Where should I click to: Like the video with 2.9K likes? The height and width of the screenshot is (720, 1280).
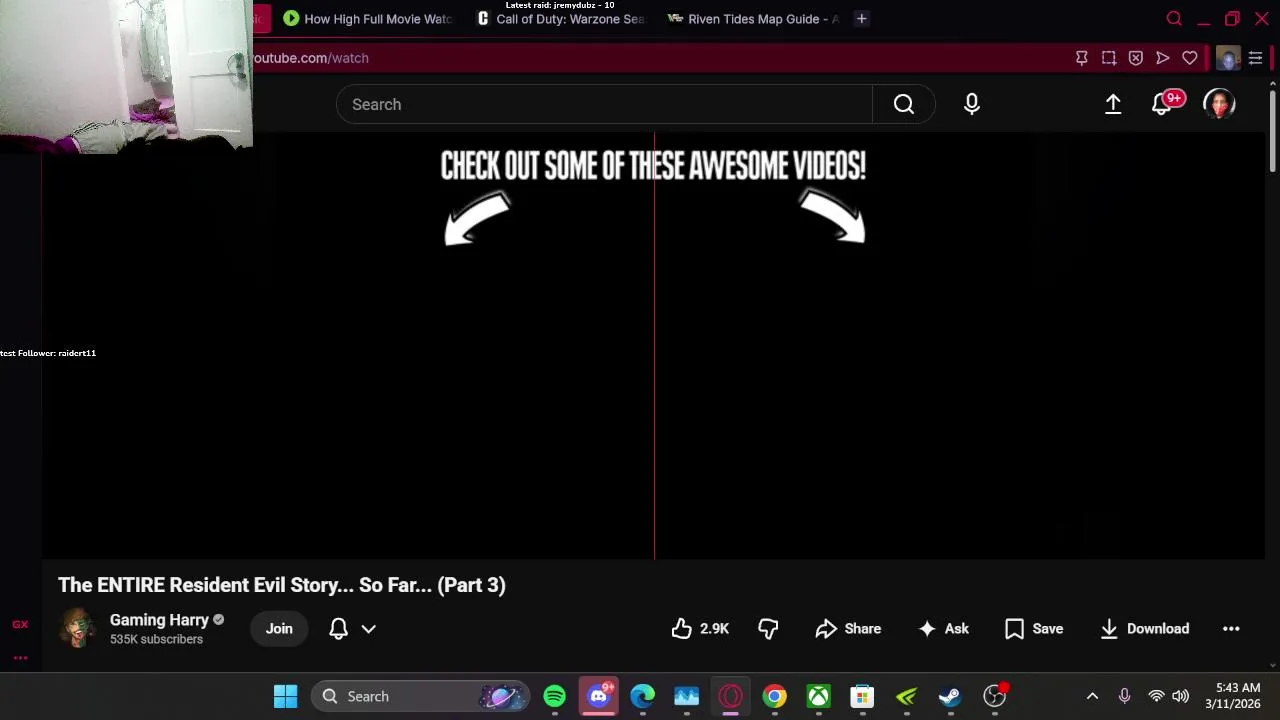[x=700, y=629]
